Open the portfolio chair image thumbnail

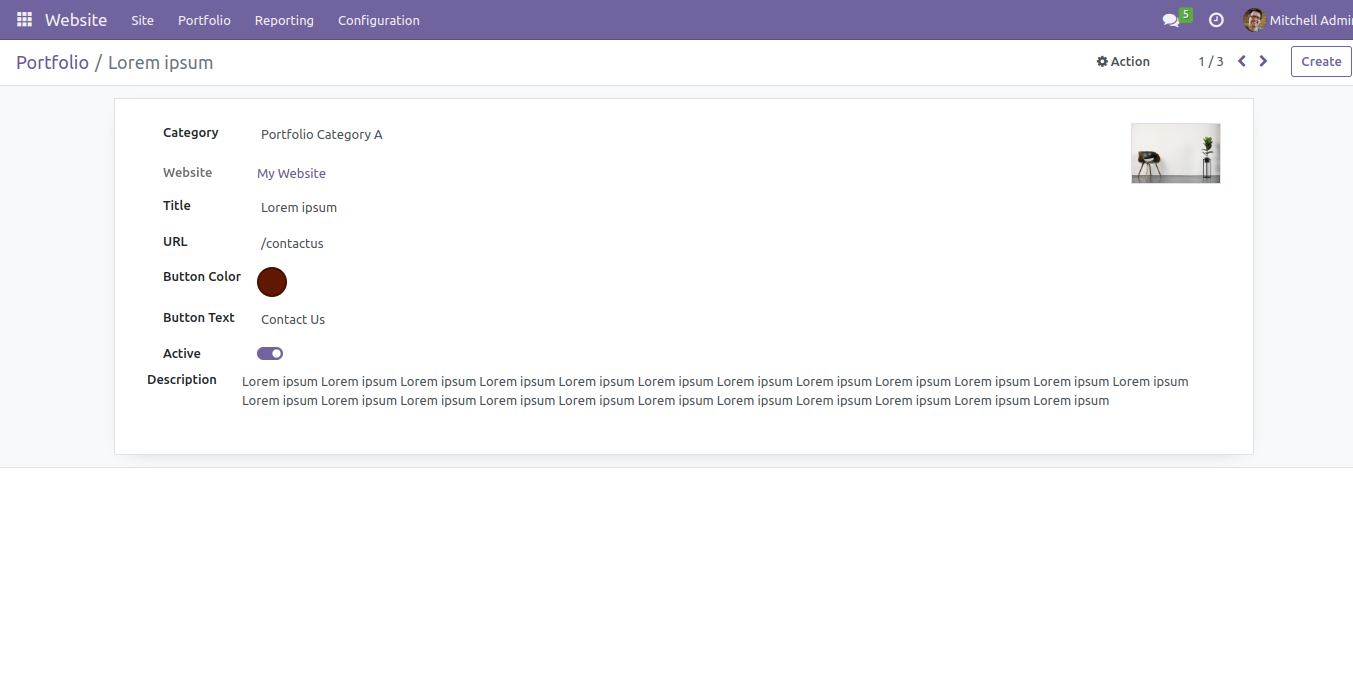click(x=1176, y=153)
